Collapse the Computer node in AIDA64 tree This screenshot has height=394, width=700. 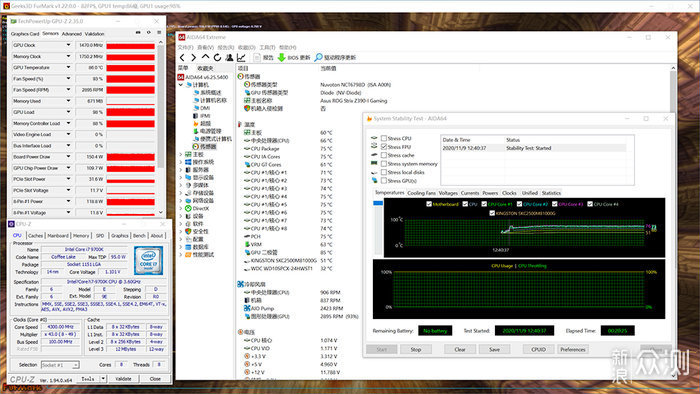181,85
